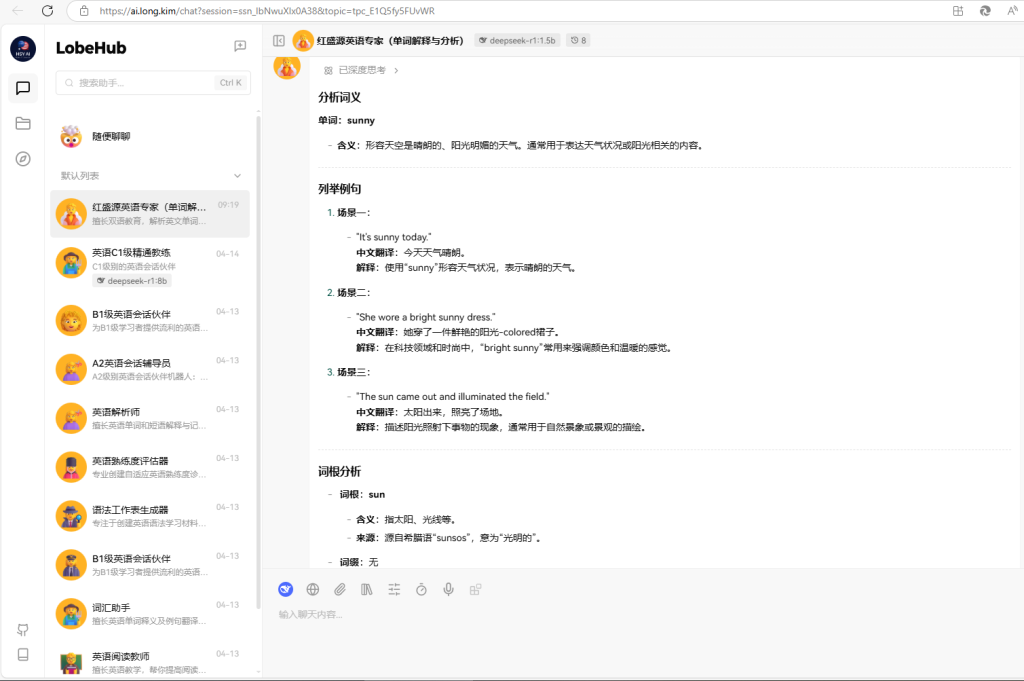Create a new assistant via the plus chat icon
This screenshot has width=1024, height=681.
[240, 46]
